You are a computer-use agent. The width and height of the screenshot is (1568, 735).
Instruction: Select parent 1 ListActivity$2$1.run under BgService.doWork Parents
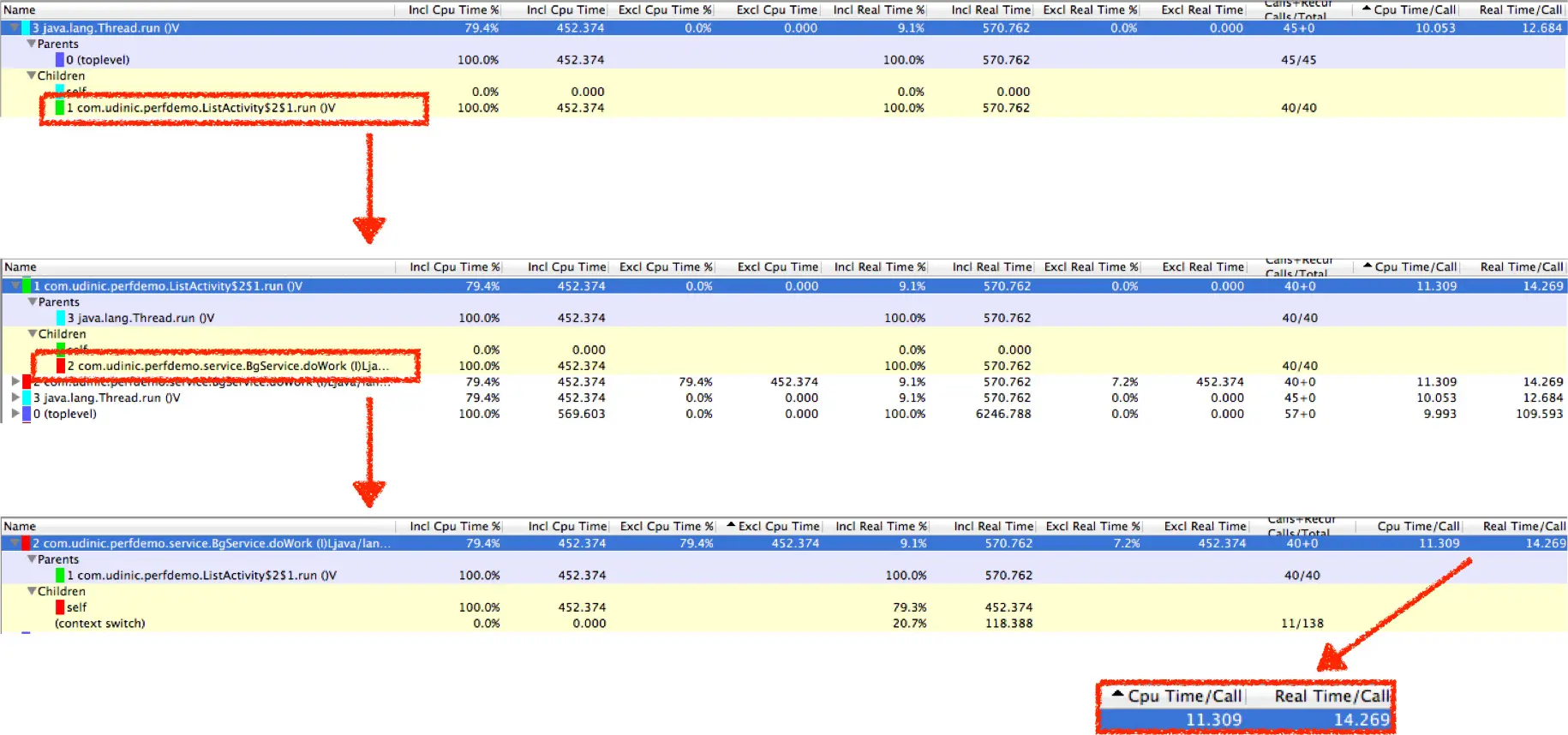(201, 576)
